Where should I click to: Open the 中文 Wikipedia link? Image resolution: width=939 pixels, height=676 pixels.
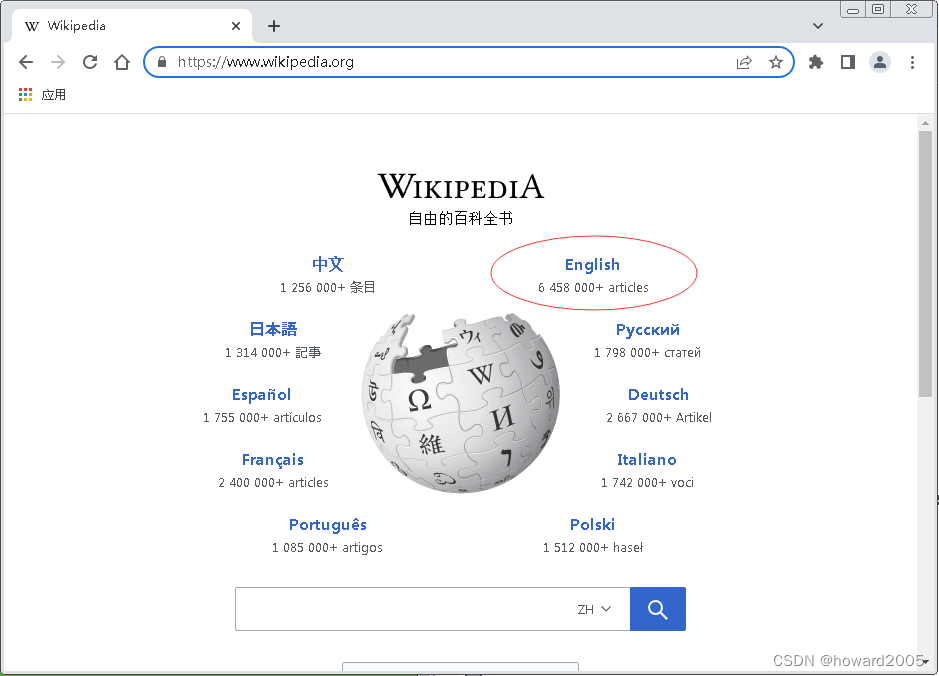[328, 264]
